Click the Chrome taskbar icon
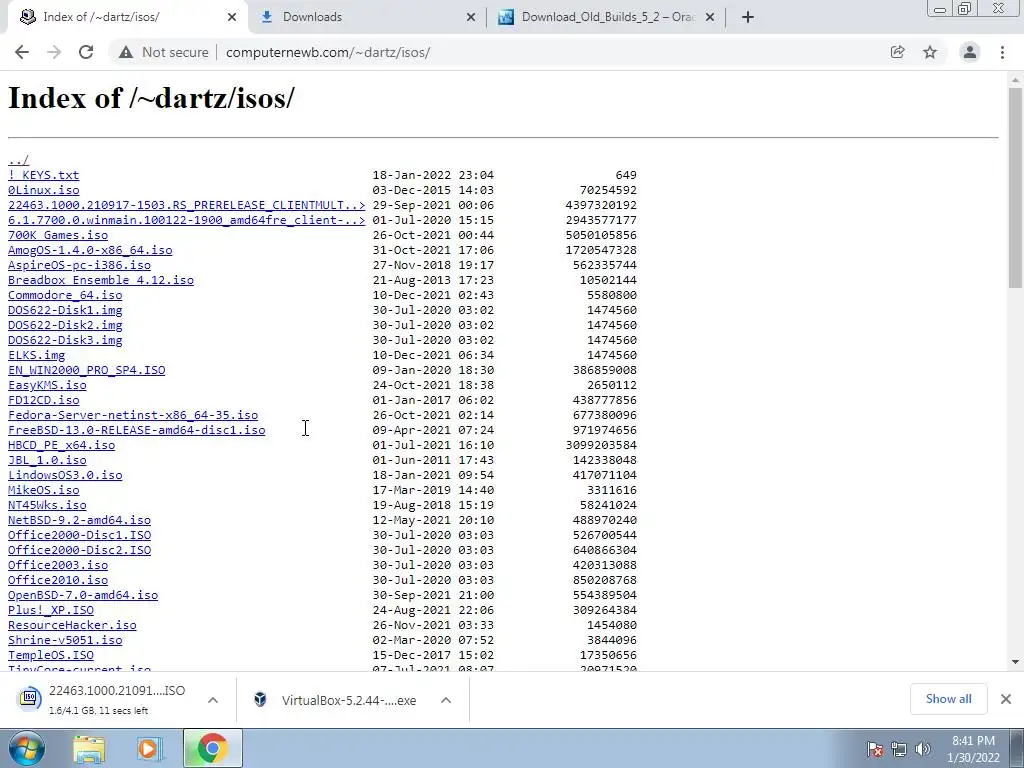Image resolution: width=1024 pixels, height=768 pixels. pos(212,748)
